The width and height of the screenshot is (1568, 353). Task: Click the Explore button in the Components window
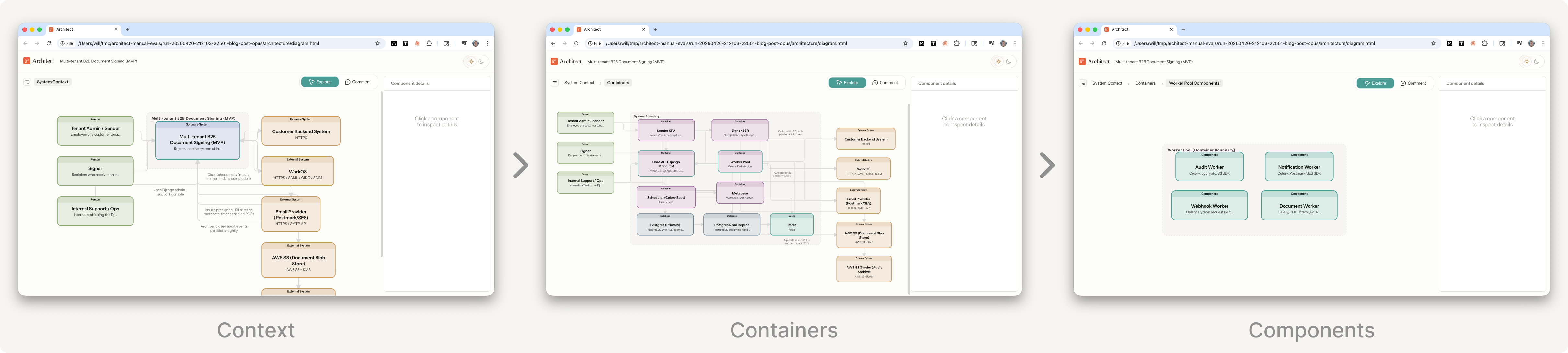(1375, 83)
